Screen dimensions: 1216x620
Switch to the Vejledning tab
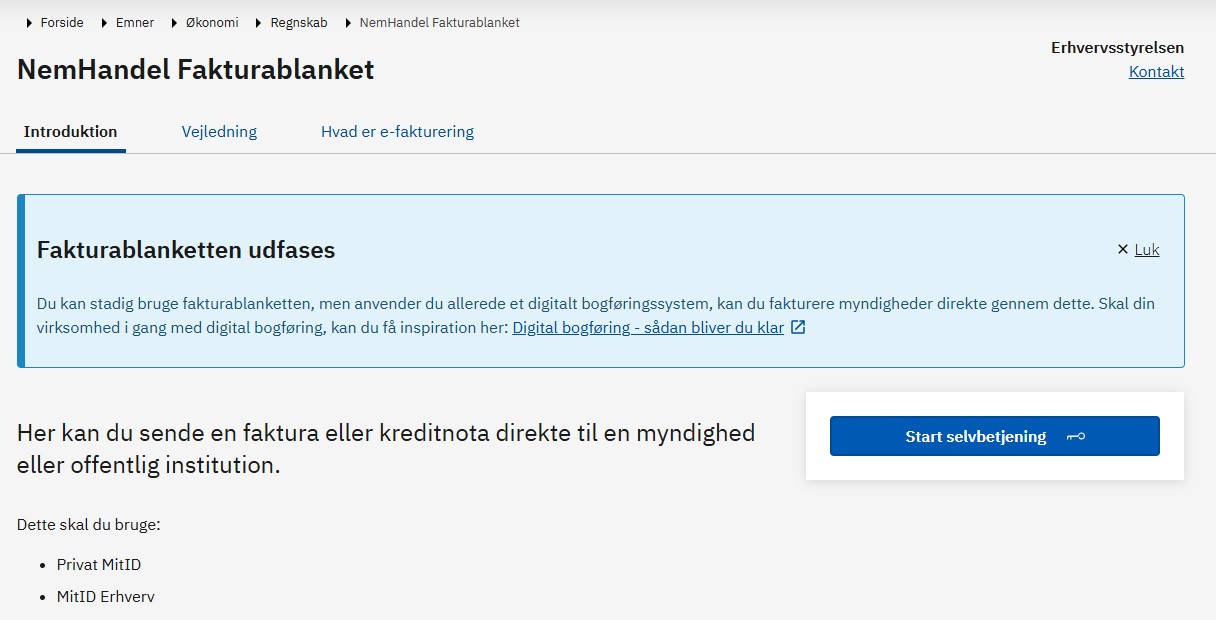(219, 131)
